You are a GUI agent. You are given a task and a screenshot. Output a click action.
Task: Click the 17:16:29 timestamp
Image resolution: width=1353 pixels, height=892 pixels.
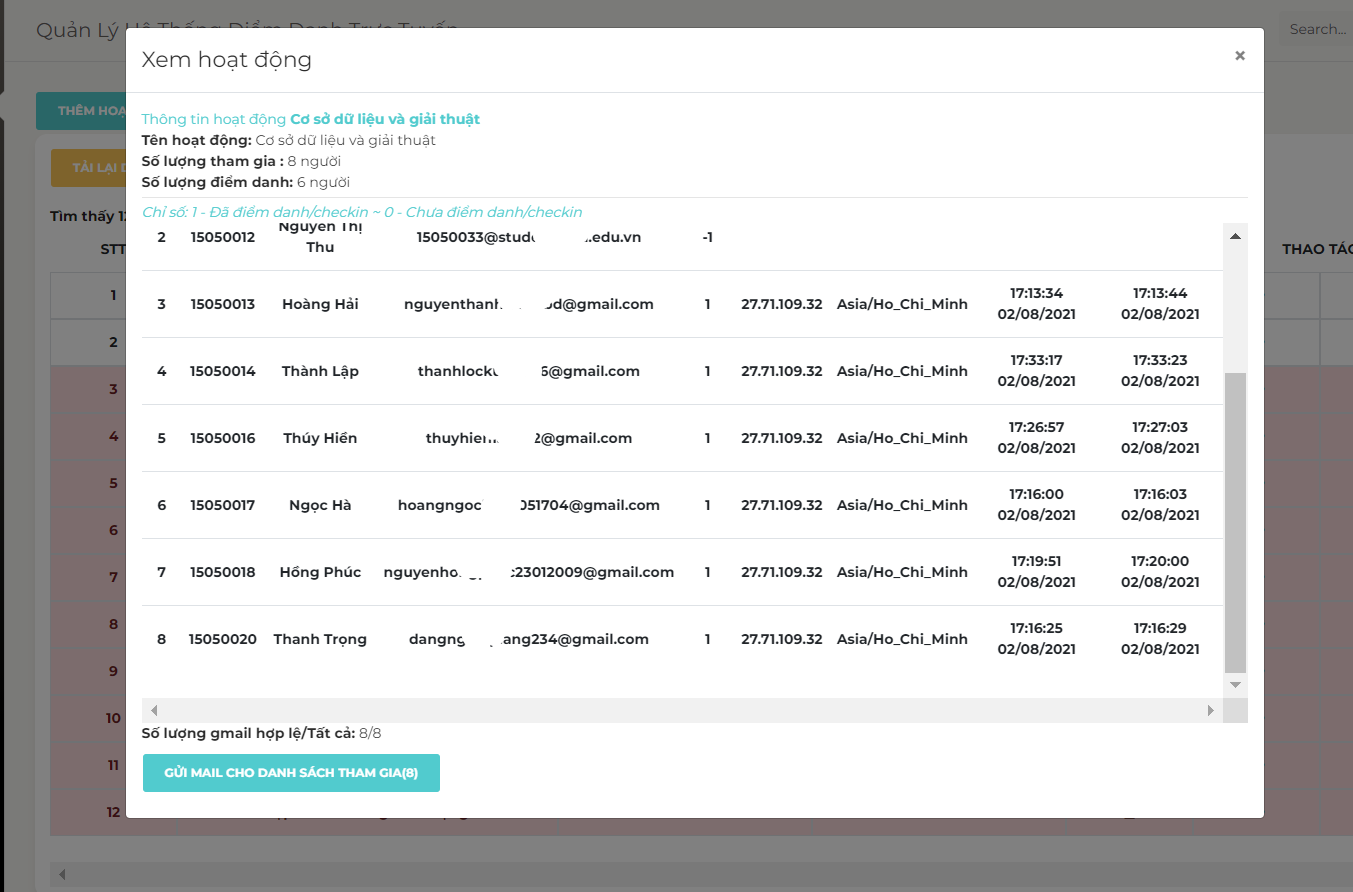pos(1160,628)
